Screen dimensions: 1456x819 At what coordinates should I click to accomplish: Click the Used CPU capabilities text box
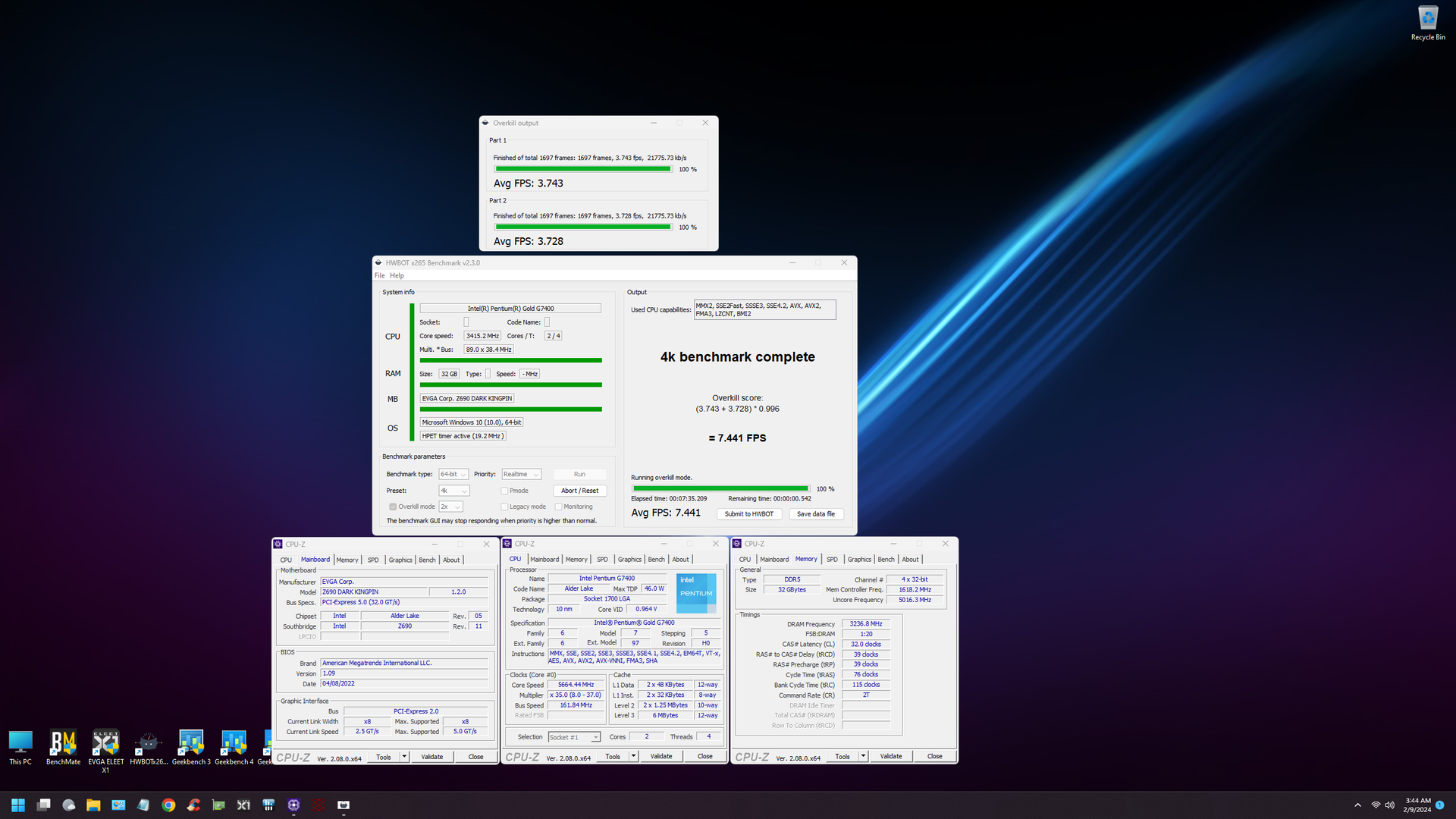pyautogui.click(x=765, y=309)
